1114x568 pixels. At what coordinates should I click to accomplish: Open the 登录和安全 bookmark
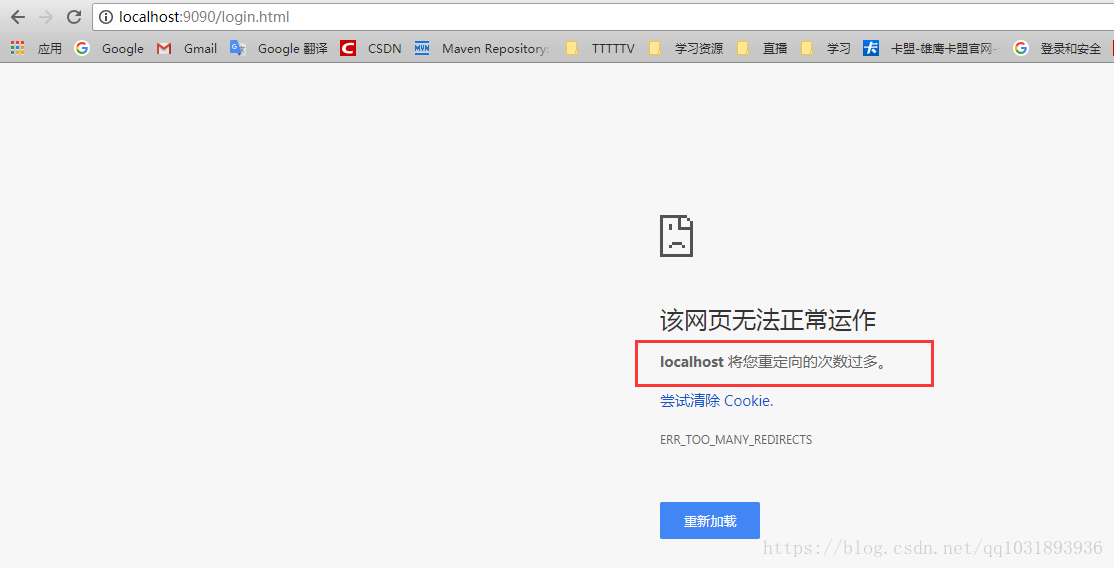click(1071, 48)
